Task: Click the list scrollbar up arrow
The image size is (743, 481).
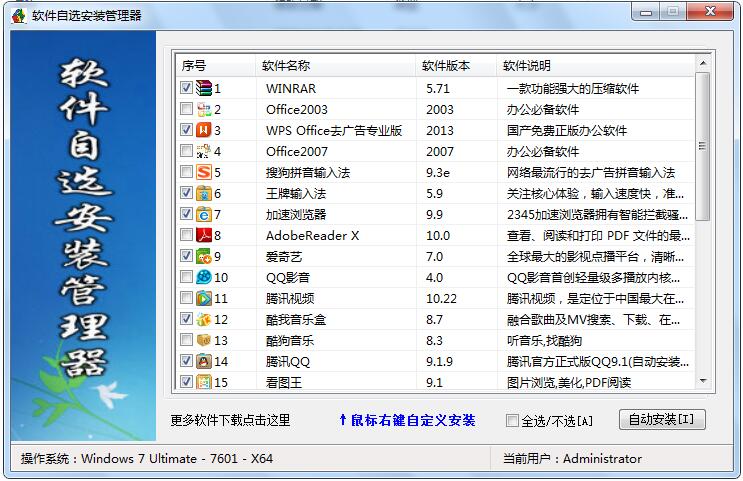Action: click(703, 63)
